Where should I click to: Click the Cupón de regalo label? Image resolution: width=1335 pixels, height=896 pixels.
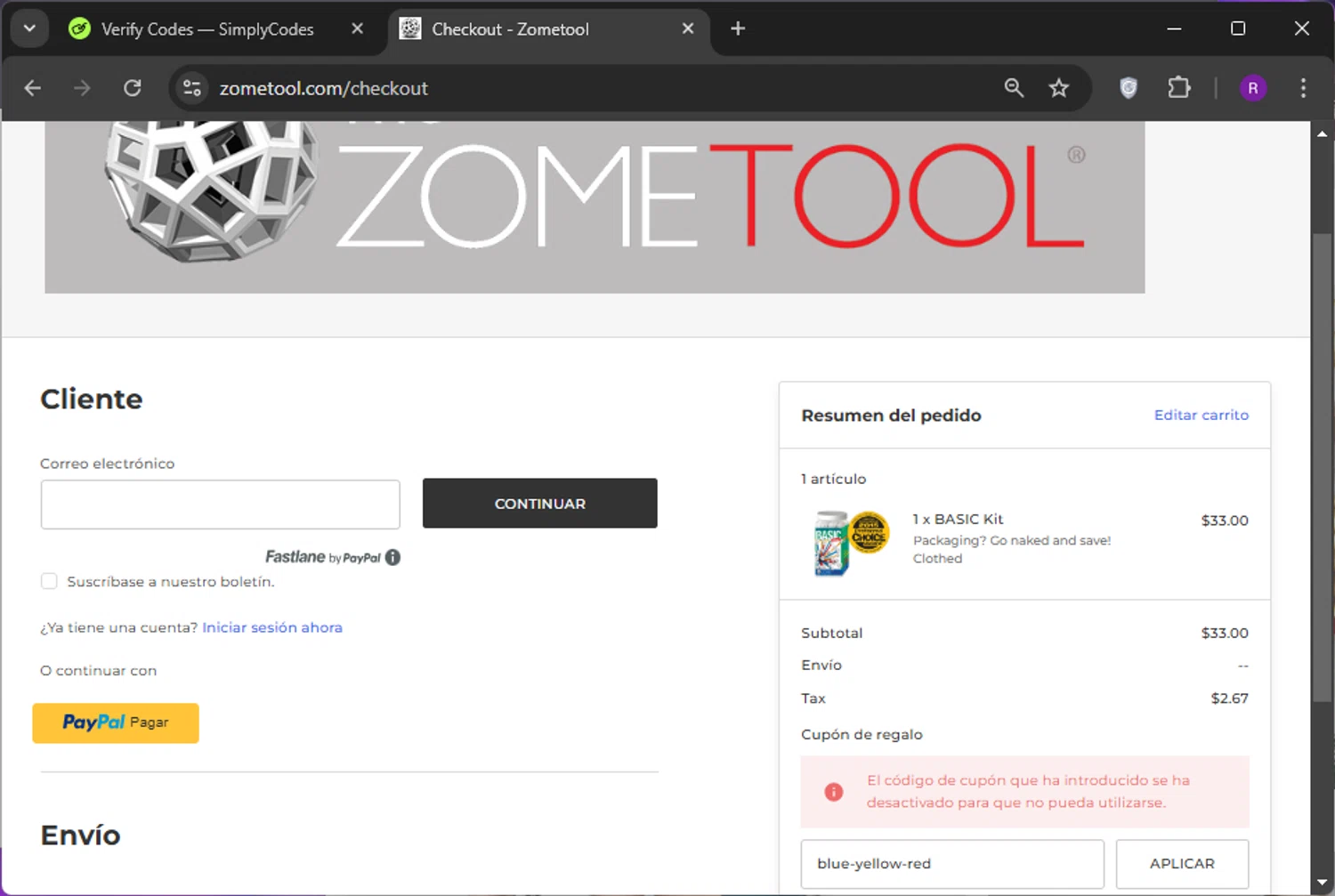tap(862, 734)
